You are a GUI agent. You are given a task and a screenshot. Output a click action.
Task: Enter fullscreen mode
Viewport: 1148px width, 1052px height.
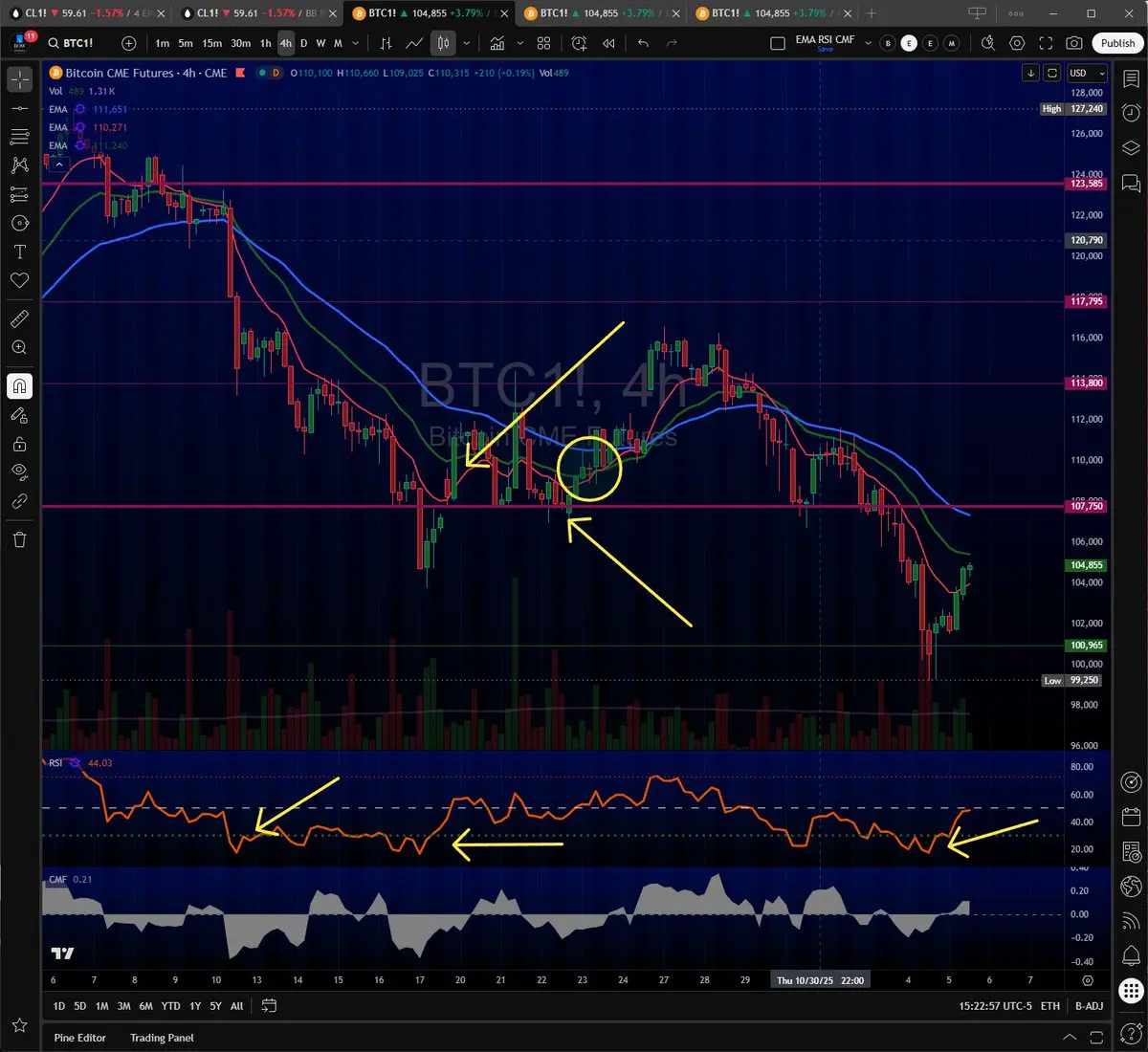(1046, 43)
